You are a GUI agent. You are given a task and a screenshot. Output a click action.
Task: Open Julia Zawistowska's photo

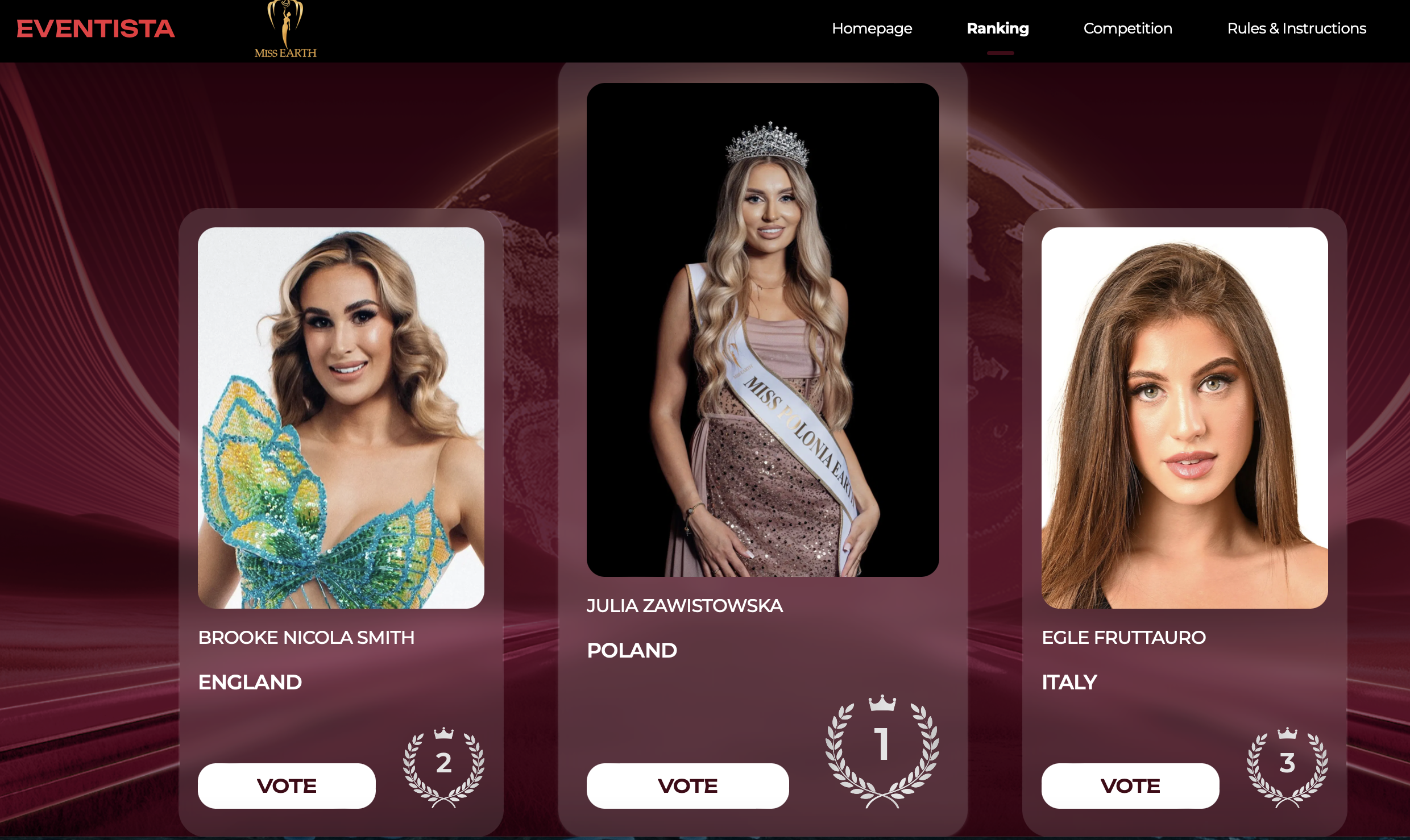[x=762, y=330]
